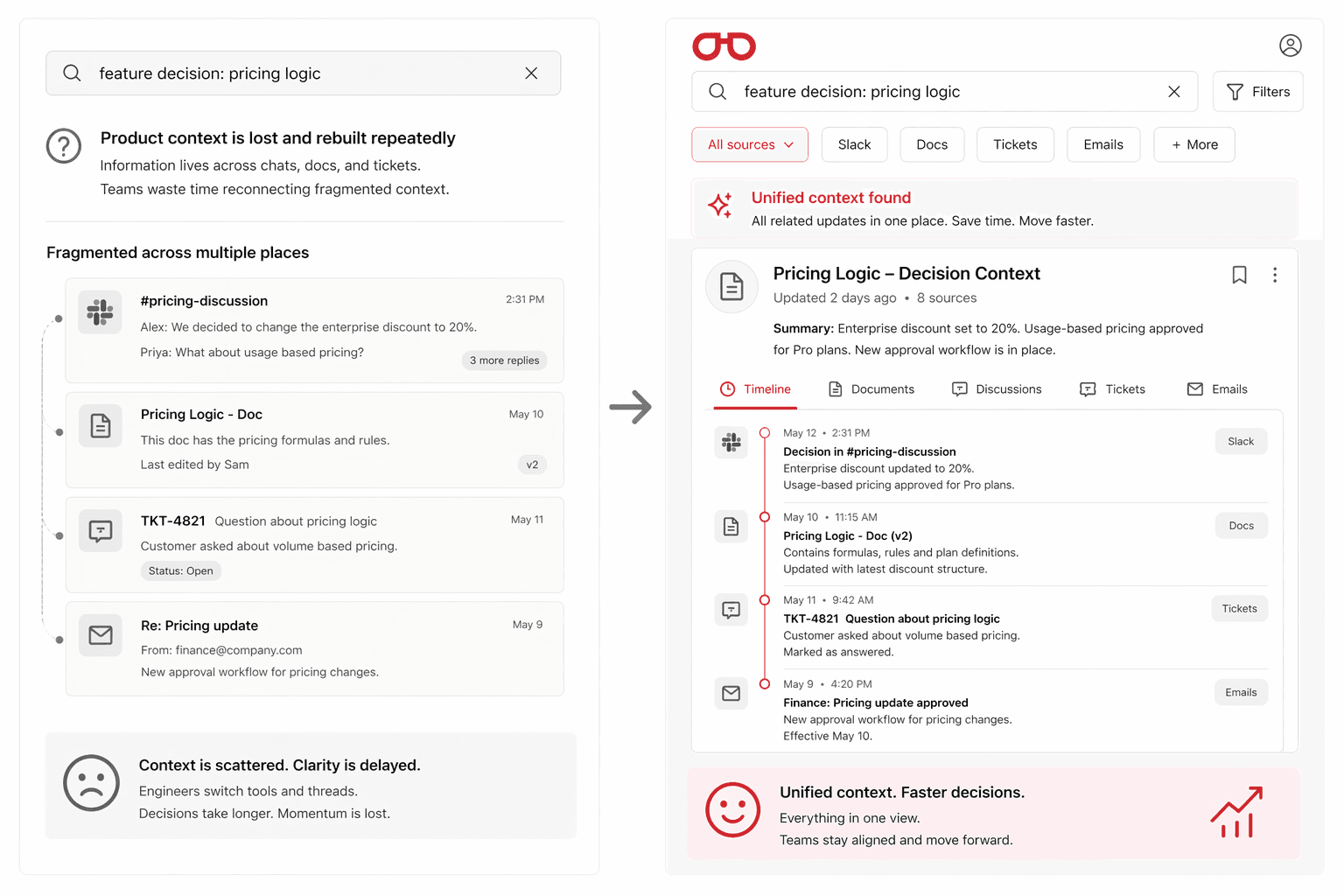Click the document icon beside Pricing Logic – Decision Context
This screenshot has width=1344, height=896.
pyautogui.click(x=731, y=286)
